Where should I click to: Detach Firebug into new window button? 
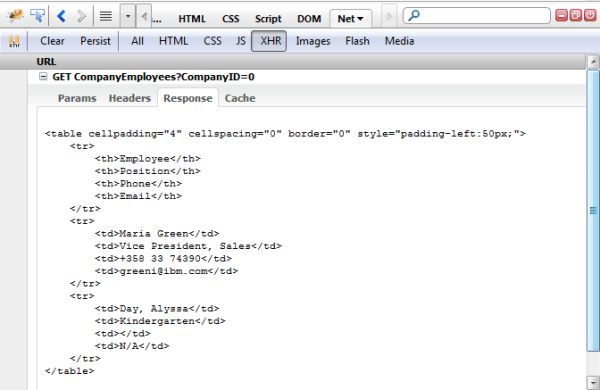coord(576,15)
